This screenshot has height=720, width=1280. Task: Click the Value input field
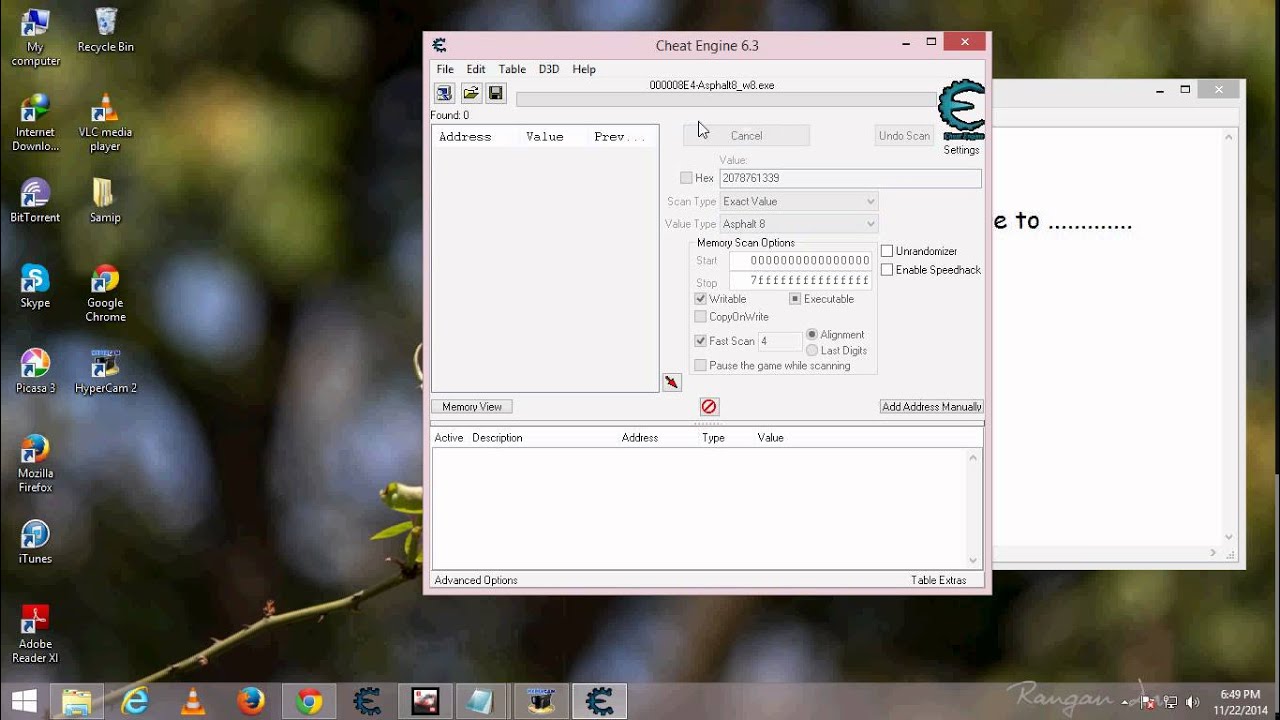coord(850,178)
